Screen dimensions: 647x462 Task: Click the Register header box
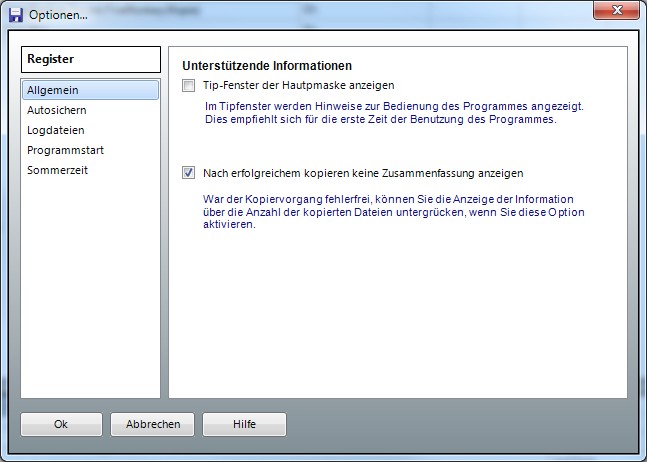point(90,60)
